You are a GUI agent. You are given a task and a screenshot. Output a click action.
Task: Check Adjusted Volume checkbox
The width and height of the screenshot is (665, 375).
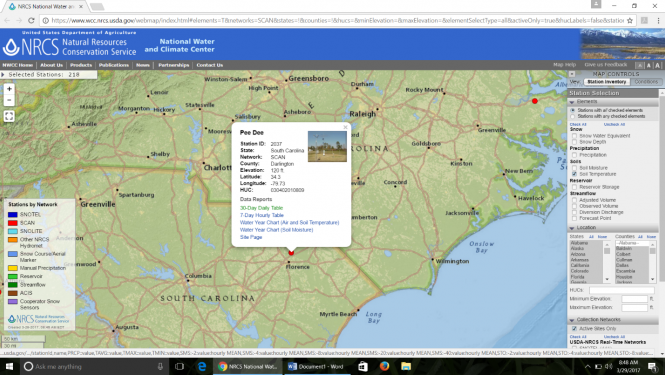[574, 200]
